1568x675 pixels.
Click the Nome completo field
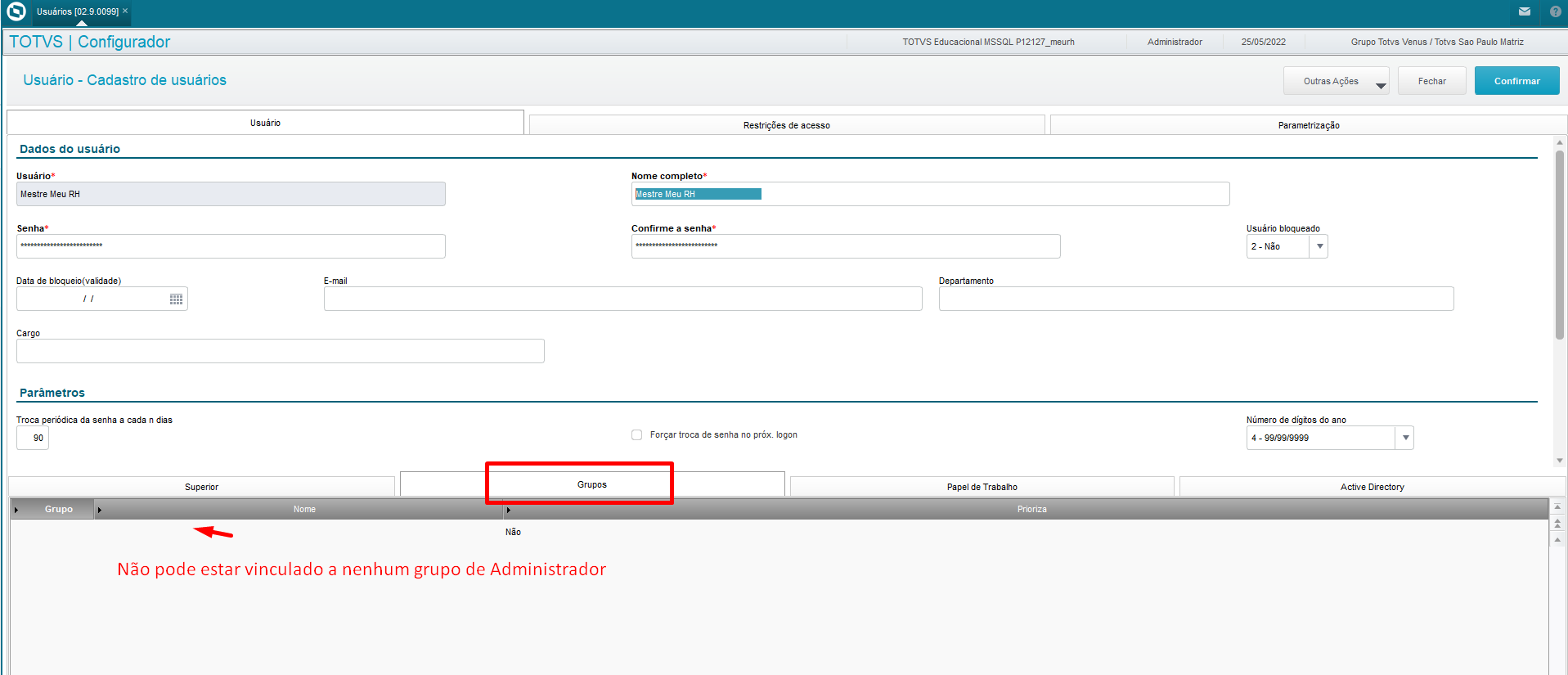pyautogui.click(x=930, y=194)
